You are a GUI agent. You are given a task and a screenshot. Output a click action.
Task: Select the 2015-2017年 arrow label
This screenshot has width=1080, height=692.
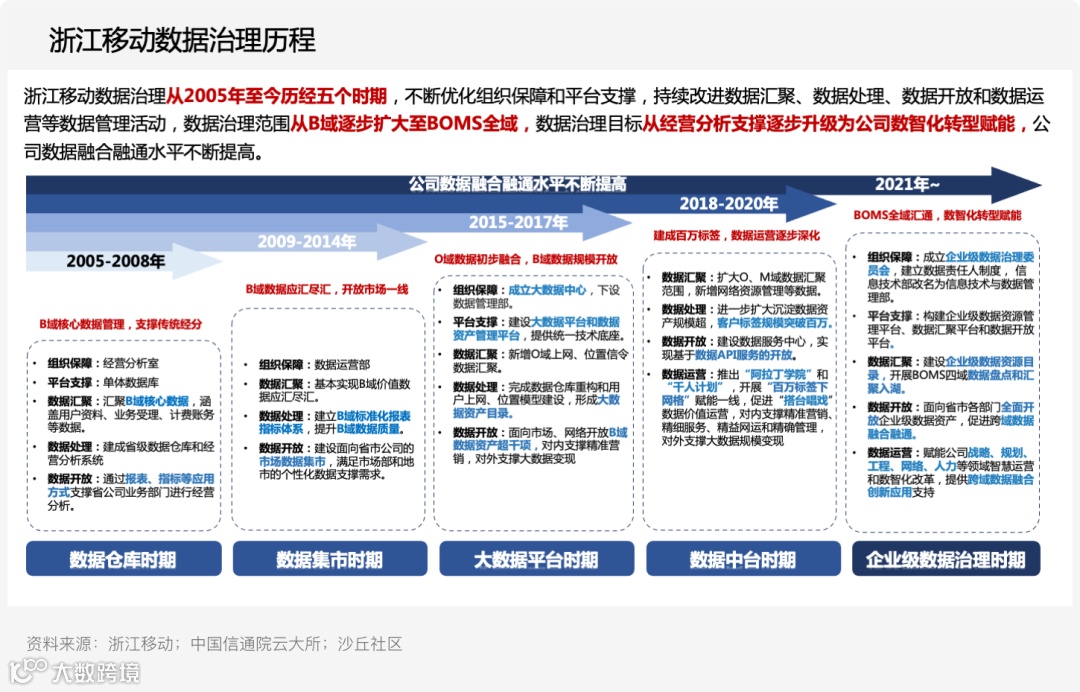(518, 222)
